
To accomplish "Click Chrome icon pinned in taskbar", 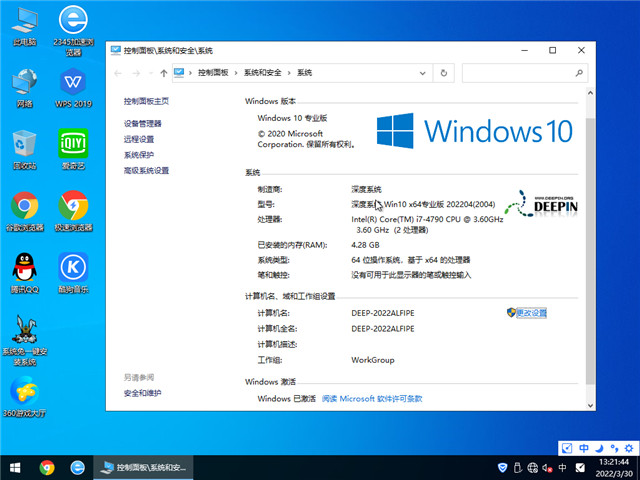I will (47, 467).
